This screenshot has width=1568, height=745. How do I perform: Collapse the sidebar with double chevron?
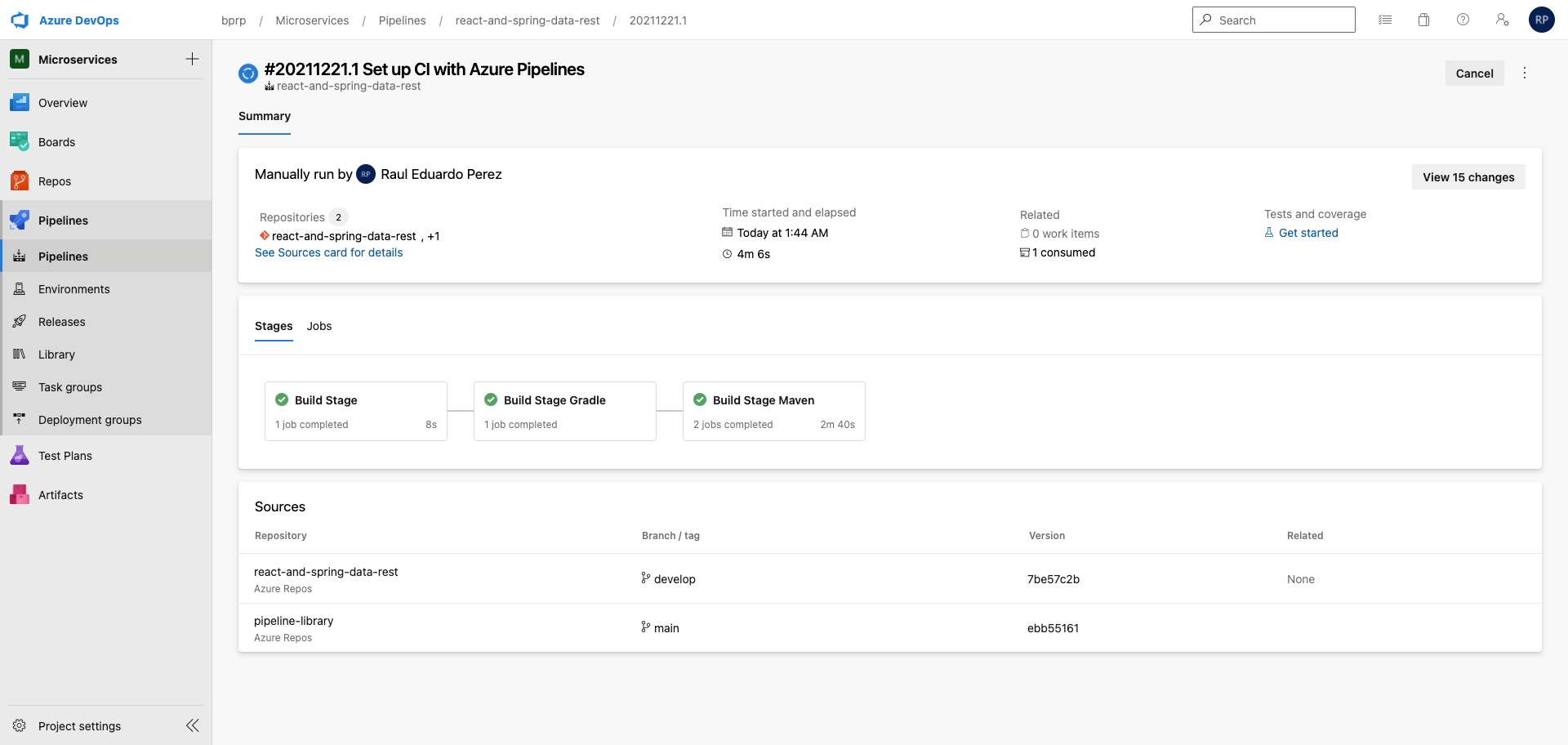[193, 725]
